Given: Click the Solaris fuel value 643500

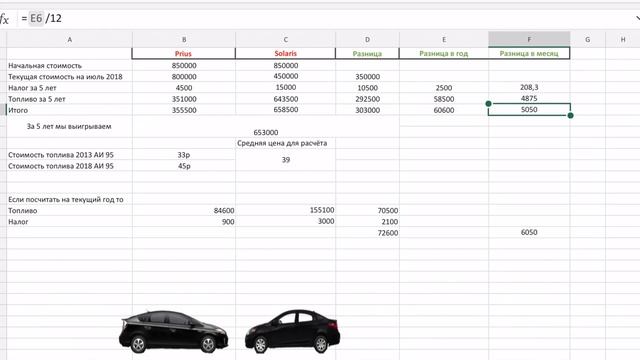Looking at the screenshot, I should pyautogui.click(x=285, y=99).
